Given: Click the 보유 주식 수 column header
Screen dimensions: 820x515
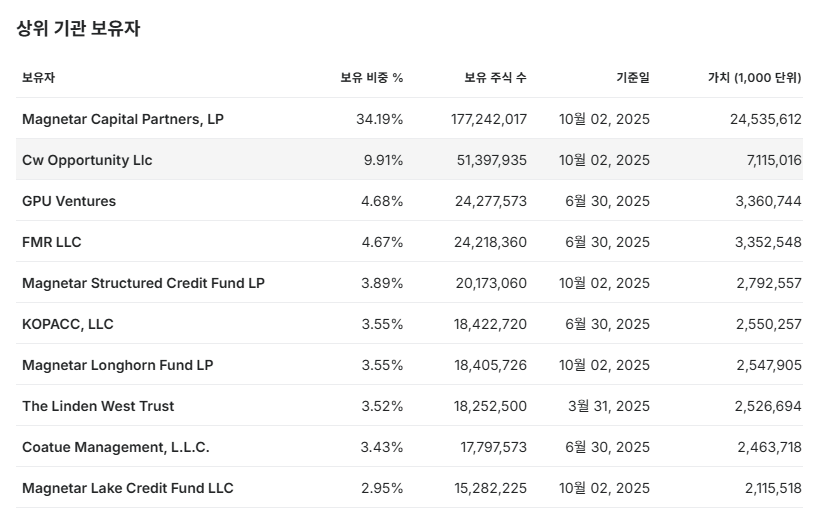Looking at the screenshot, I should (495, 78).
